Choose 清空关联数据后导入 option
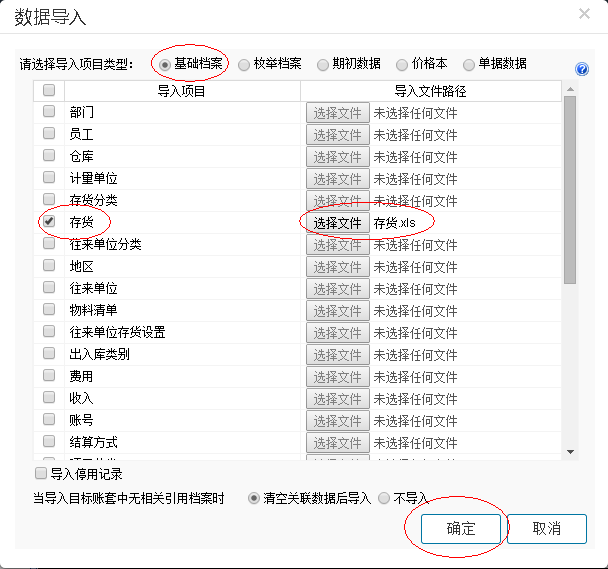608x569 pixels. (254, 497)
